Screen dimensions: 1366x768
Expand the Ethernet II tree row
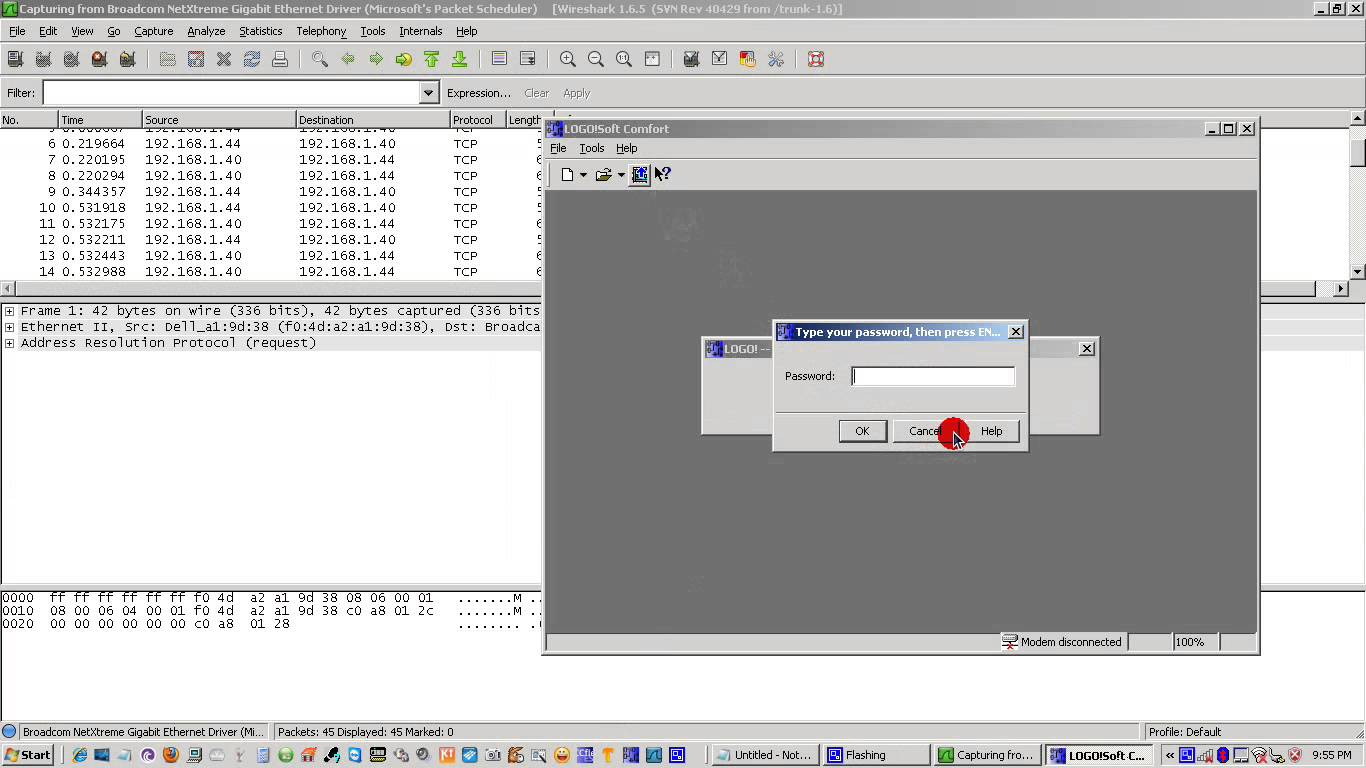coord(9,327)
